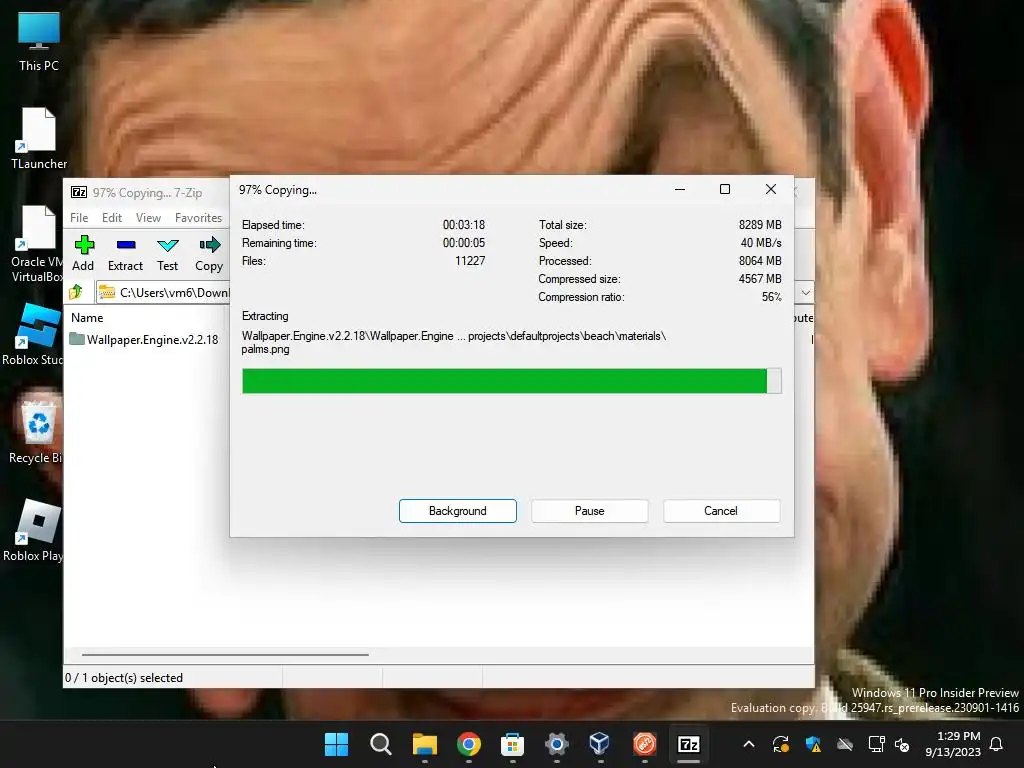Expand the address path dropdown
1024x768 pixels.
pyautogui.click(x=806, y=293)
